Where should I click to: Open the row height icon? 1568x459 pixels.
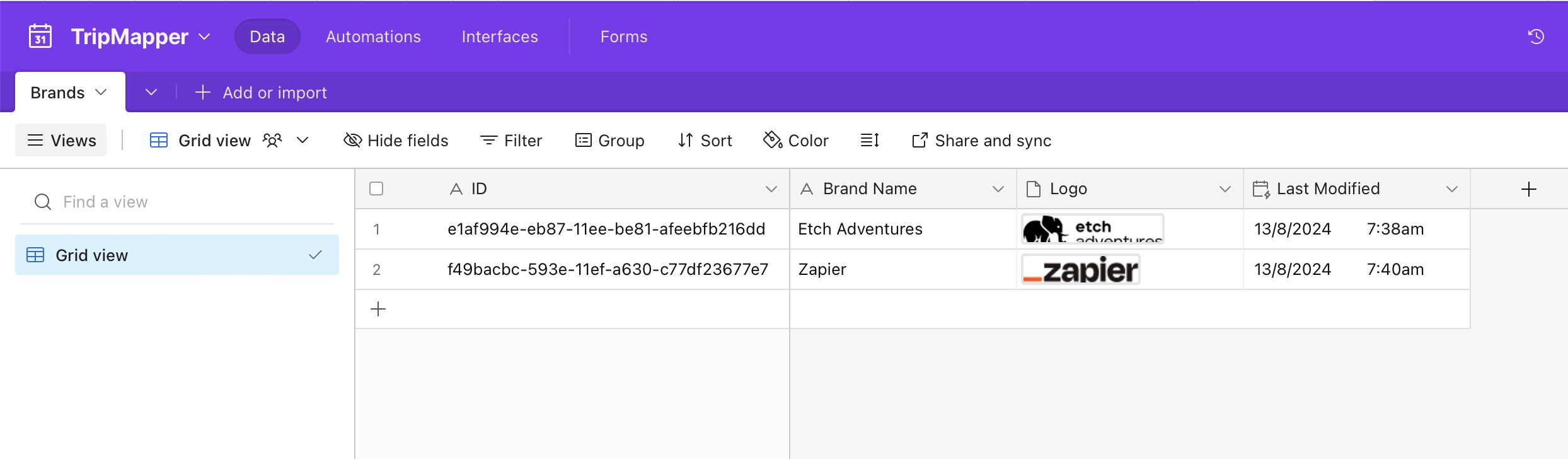tap(870, 140)
